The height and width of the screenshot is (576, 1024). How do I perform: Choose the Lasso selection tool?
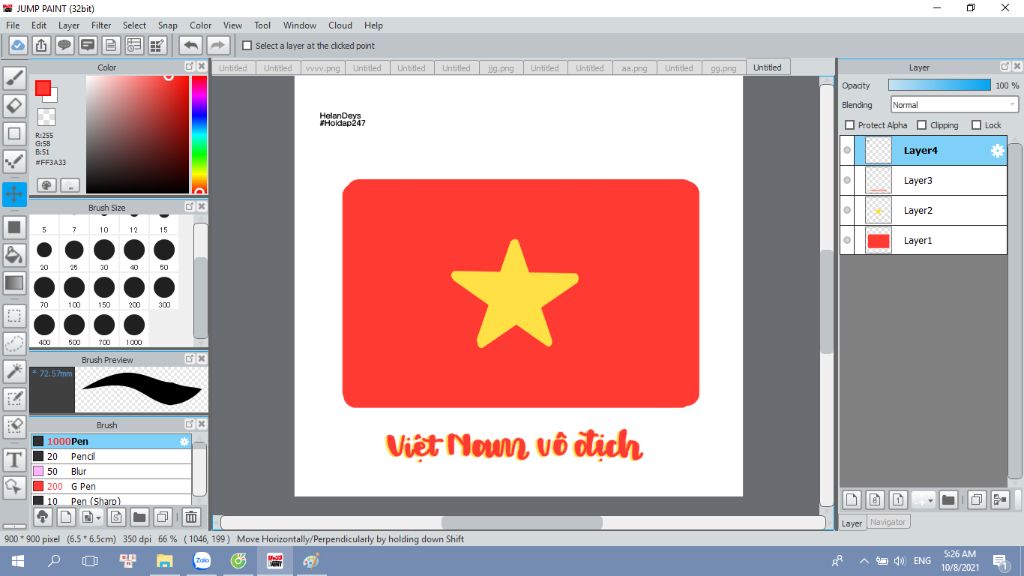pyautogui.click(x=14, y=344)
